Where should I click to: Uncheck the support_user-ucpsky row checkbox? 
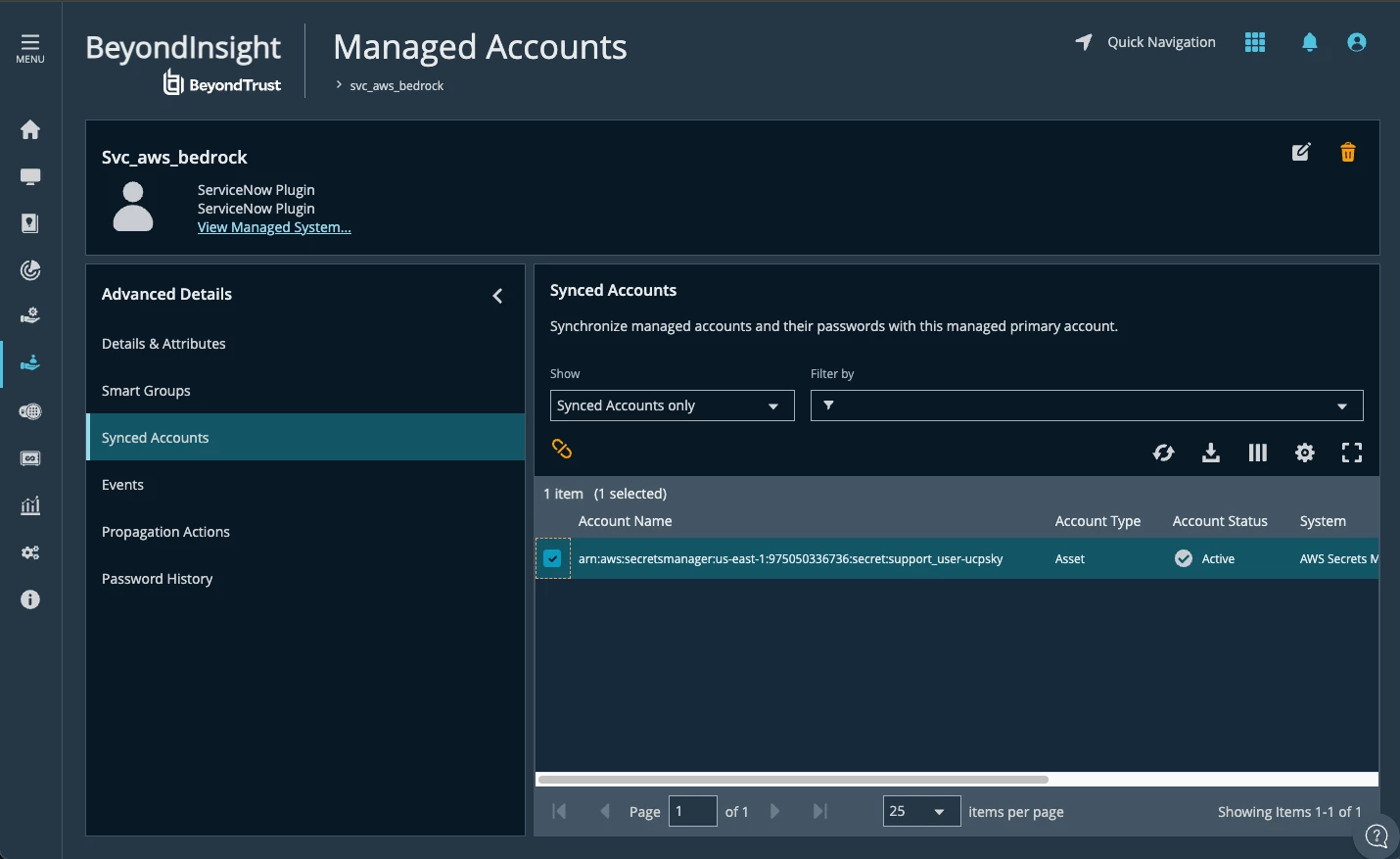pyautogui.click(x=552, y=558)
